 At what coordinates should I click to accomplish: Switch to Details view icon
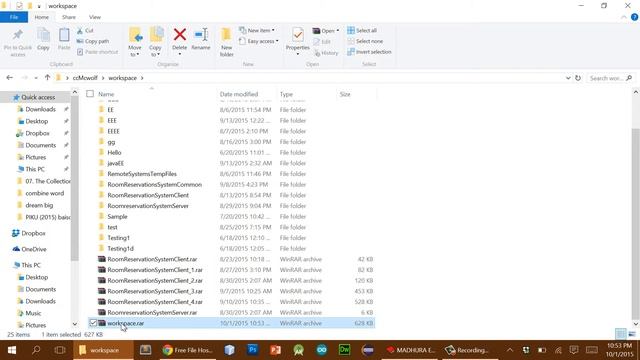(620, 334)
